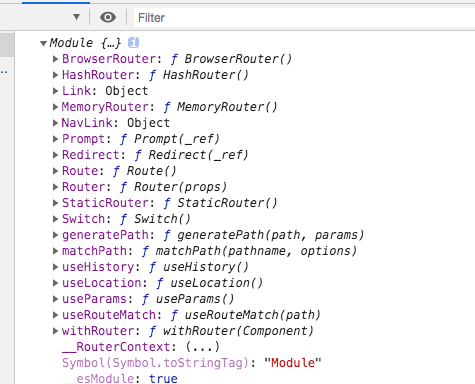Expand the useRouteMatch property

pyautogui.click(x=55, y=315)
